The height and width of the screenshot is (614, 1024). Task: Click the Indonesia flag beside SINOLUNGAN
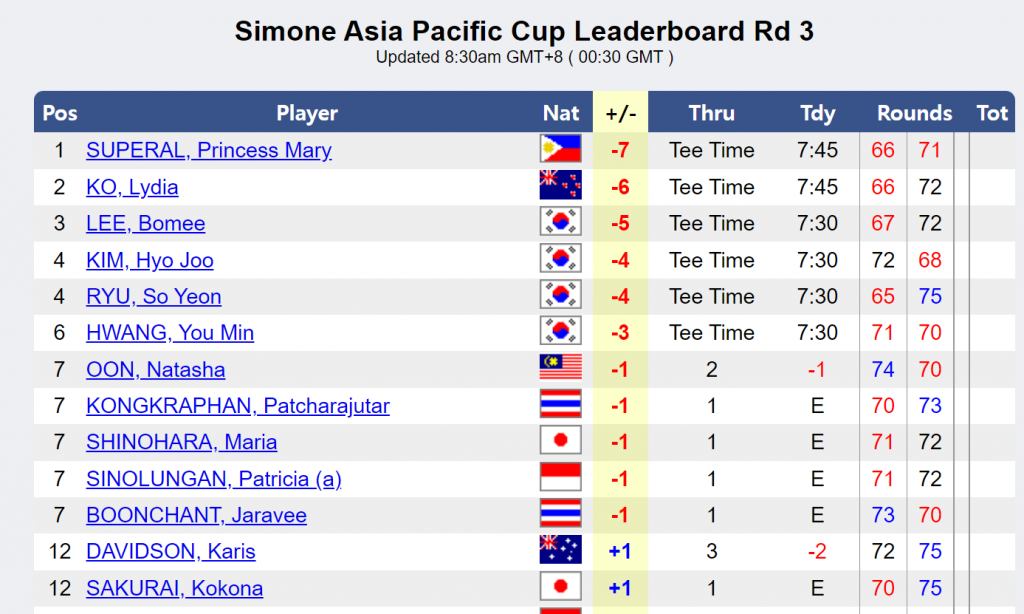(x=560, y=479)
